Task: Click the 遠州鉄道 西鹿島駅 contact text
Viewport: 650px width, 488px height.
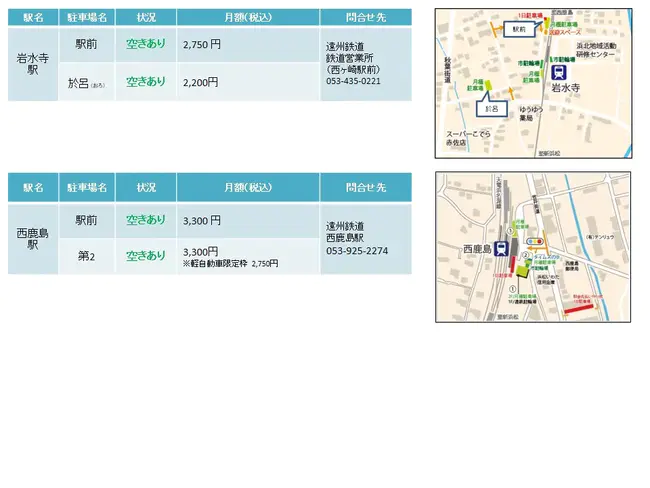Action: 345,232
